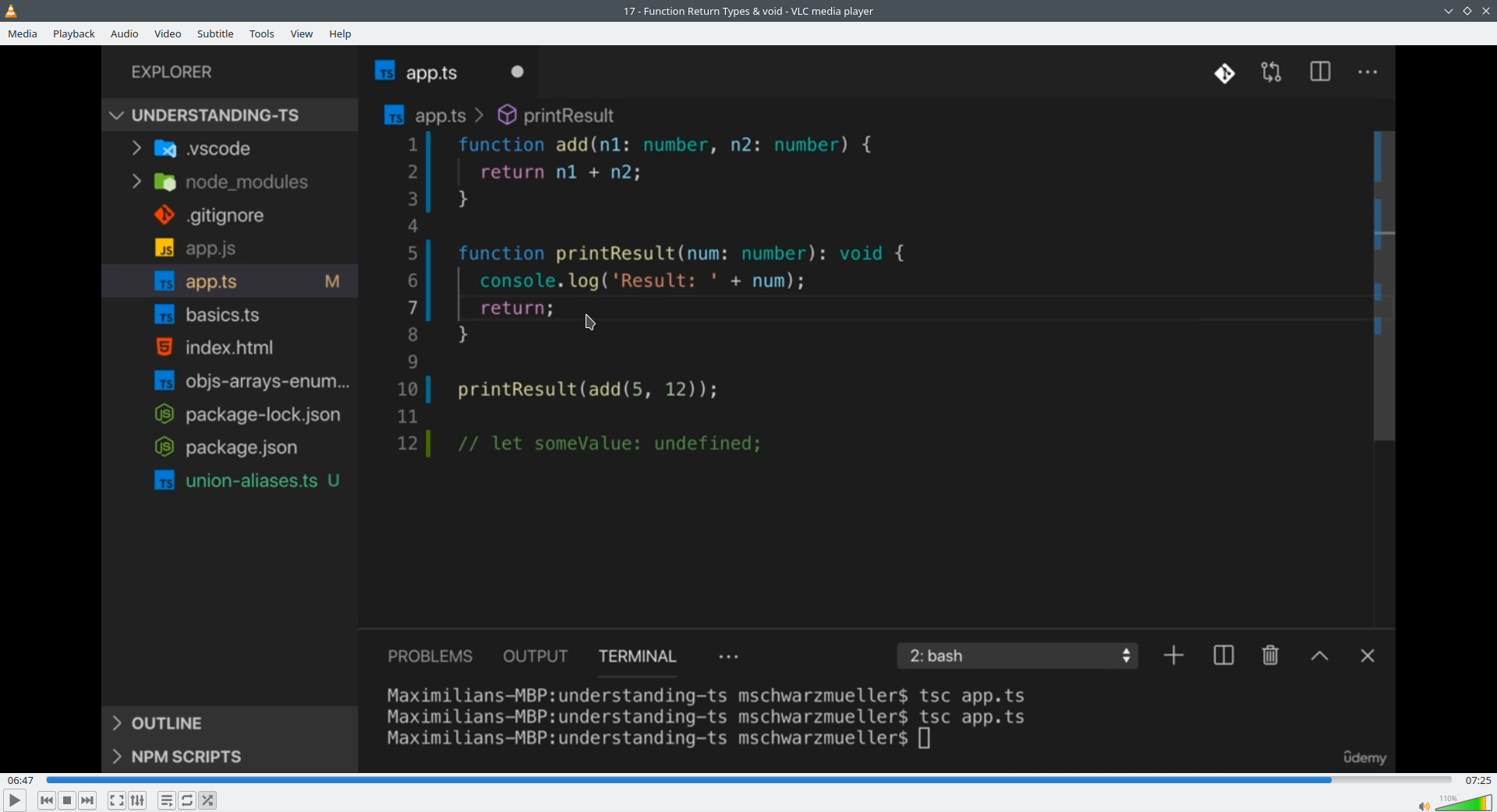
Task: Adjust the volume slider
Action: (x=1463, y=803)
